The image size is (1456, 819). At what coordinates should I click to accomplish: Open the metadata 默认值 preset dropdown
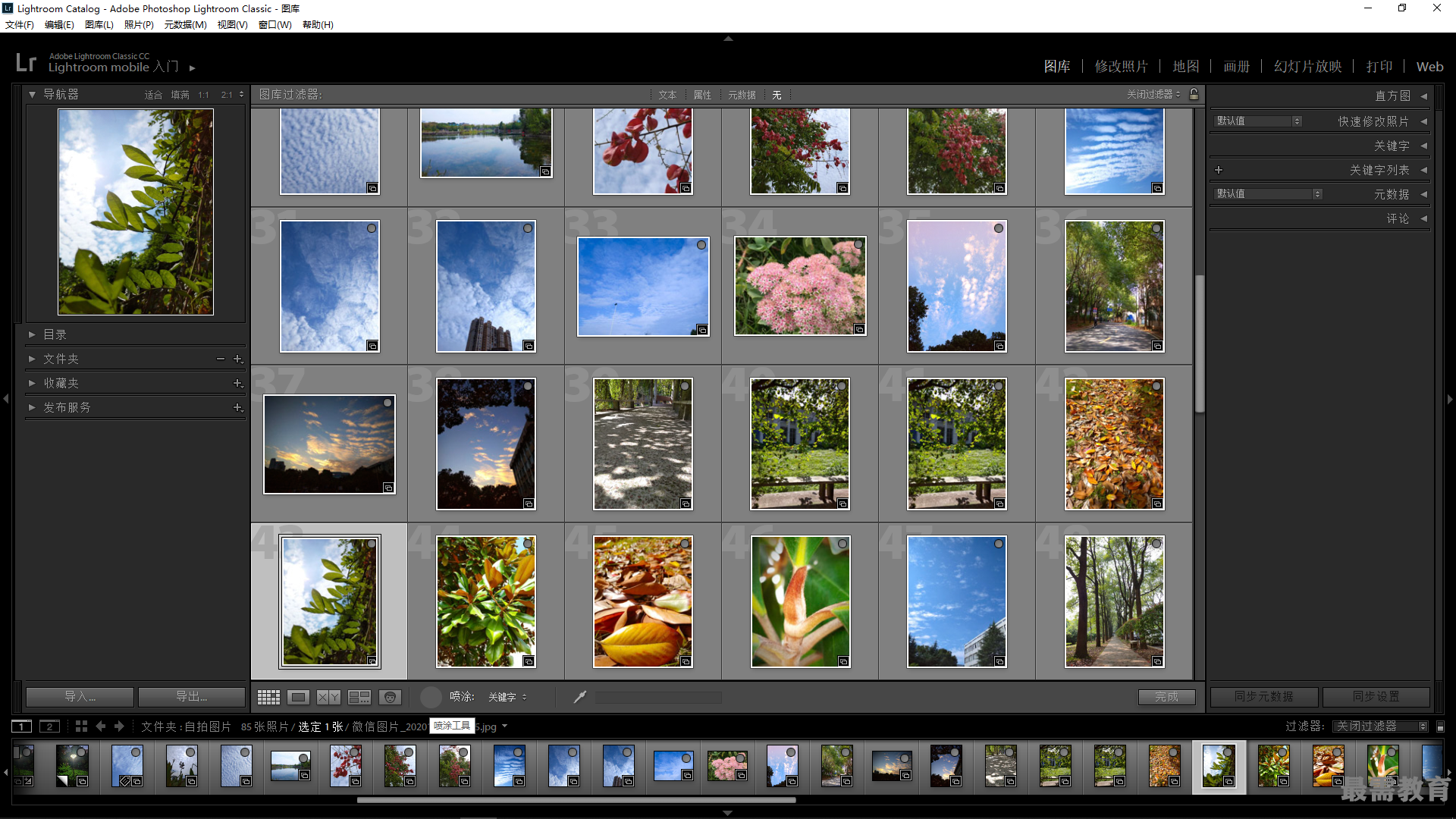click(1268, 194)
